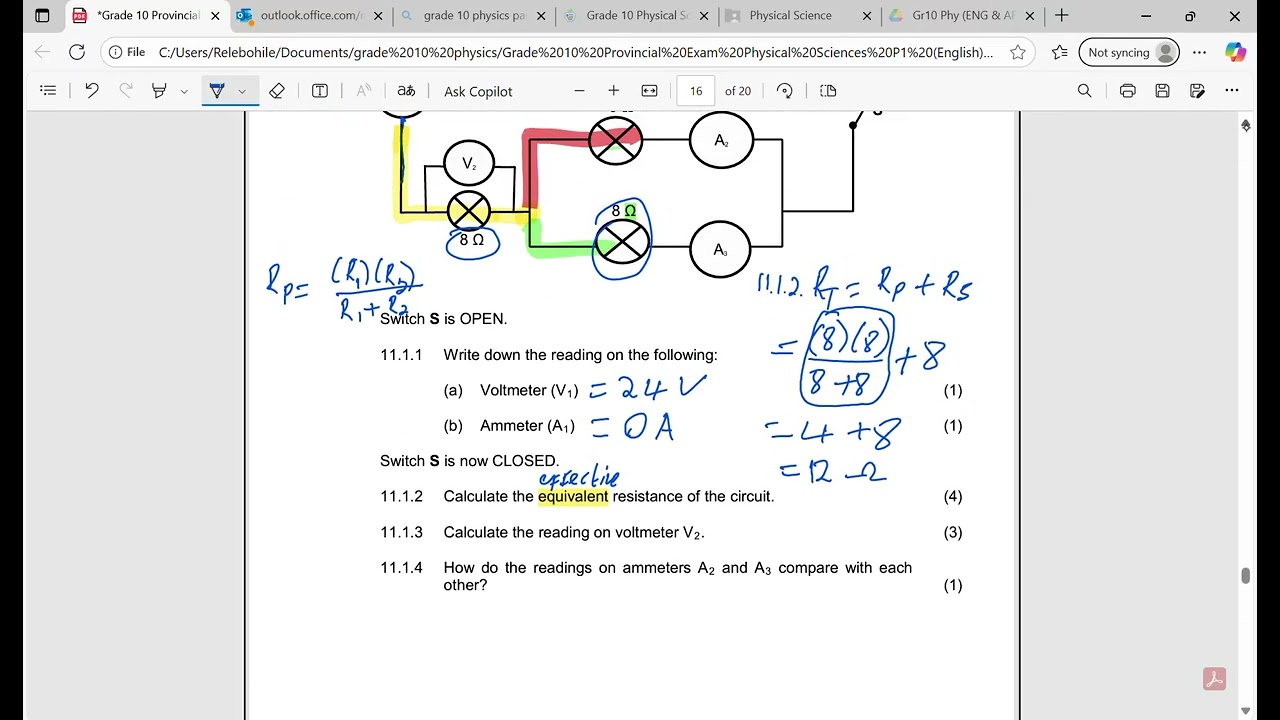Select the Eraser tool
This screenshot has width=1280, height=720.
(x=277, y=91)
